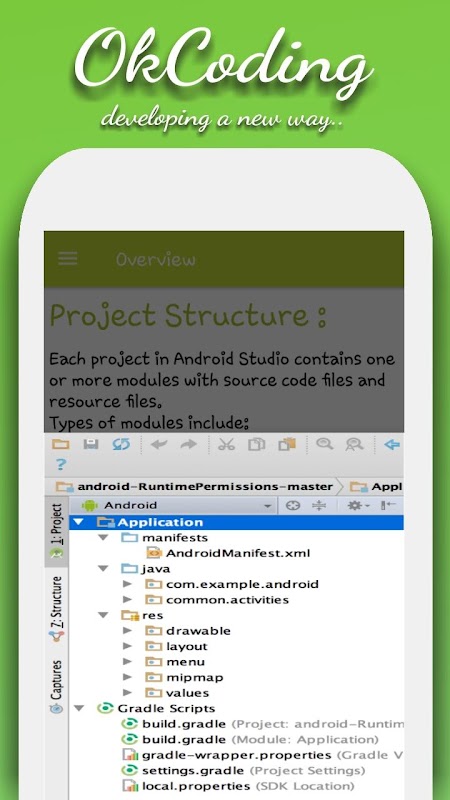Select the manifests folder label
Viewport: 450px width, 800px height.
coord(174,538)
